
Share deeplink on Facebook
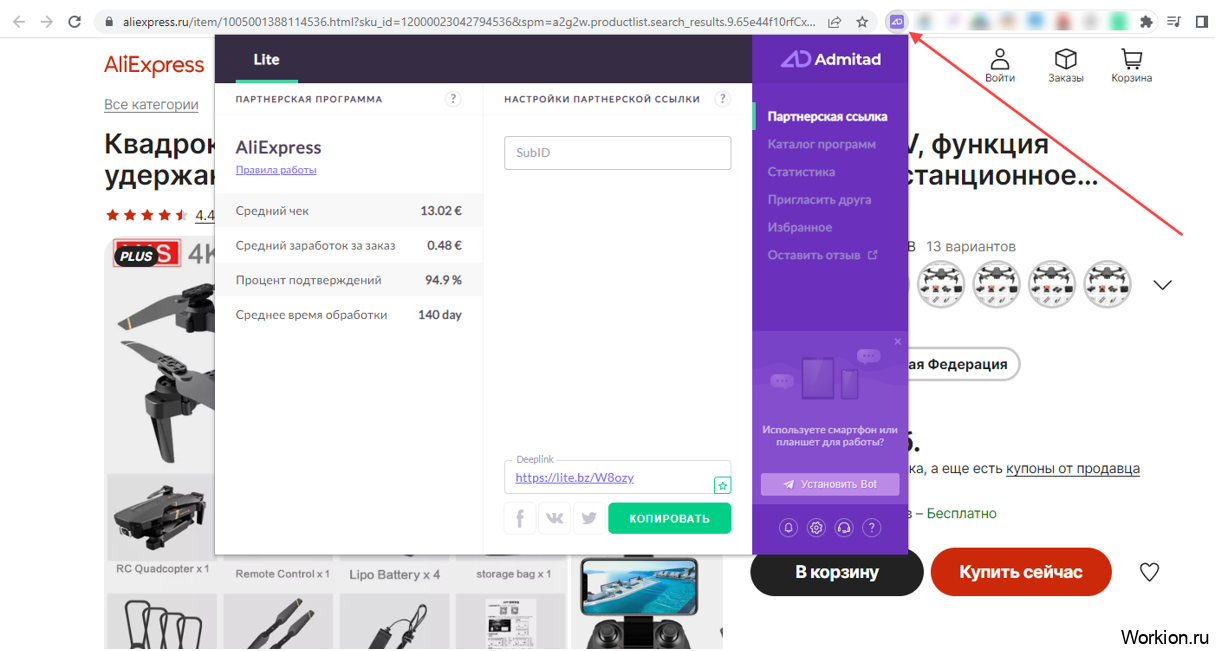coord(520,518)
